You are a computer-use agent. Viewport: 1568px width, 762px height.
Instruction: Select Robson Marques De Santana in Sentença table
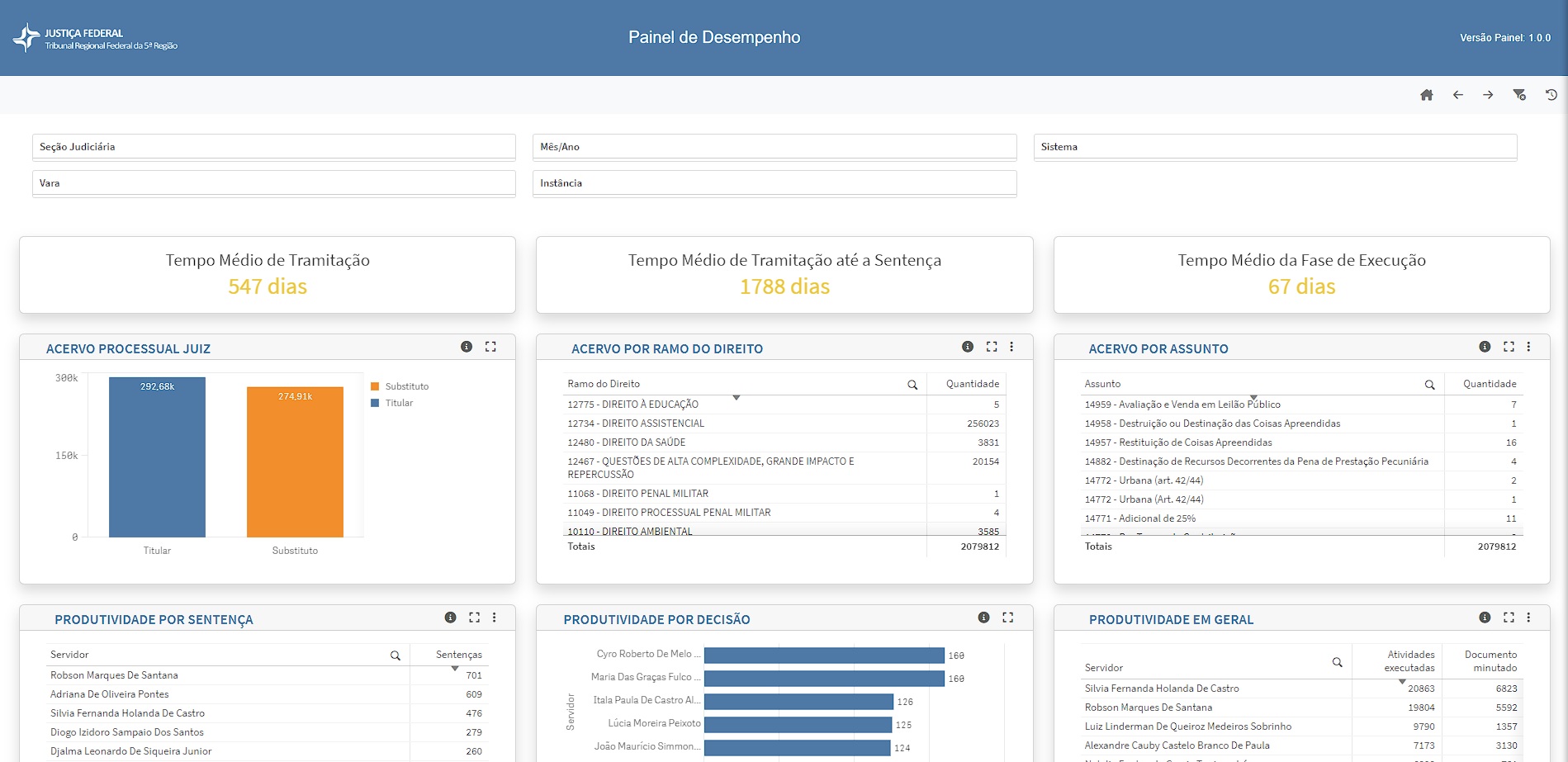(x=268, y=675)
